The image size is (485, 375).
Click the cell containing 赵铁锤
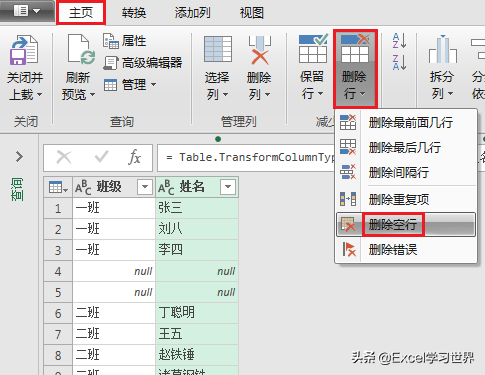[197, 355]
